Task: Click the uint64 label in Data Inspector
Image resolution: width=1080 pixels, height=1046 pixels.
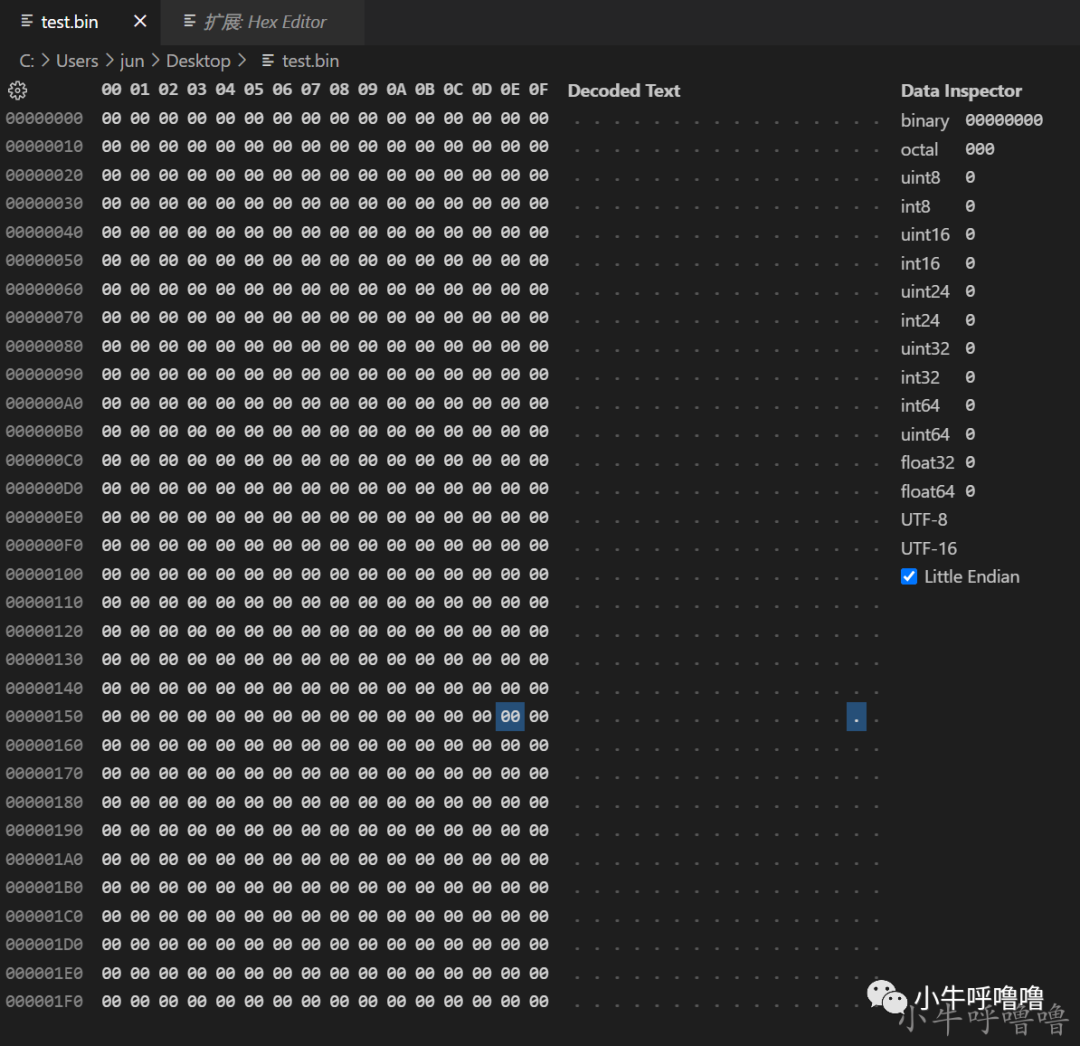Action: click(926, 435)
